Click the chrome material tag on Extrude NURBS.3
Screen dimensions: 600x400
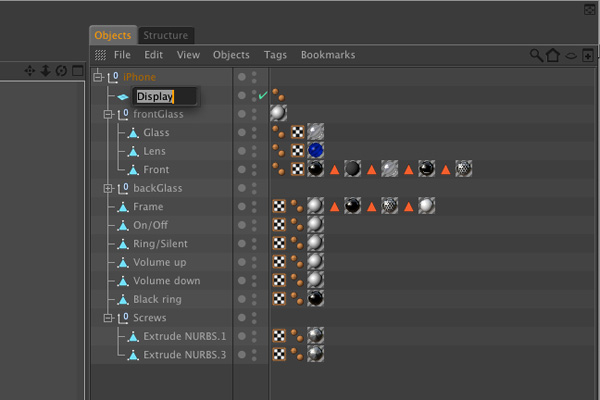[x=315, y=354]
